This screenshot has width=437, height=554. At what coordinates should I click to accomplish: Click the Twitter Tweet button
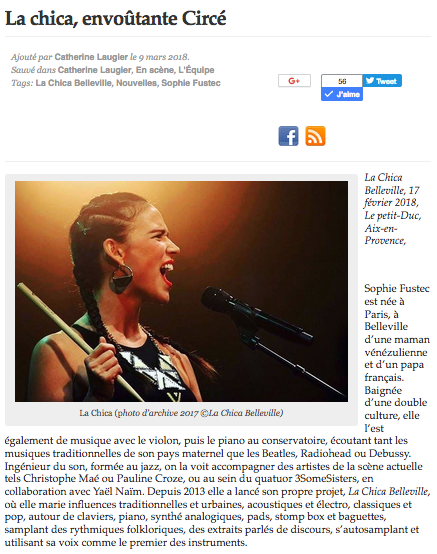coord(382,81)
